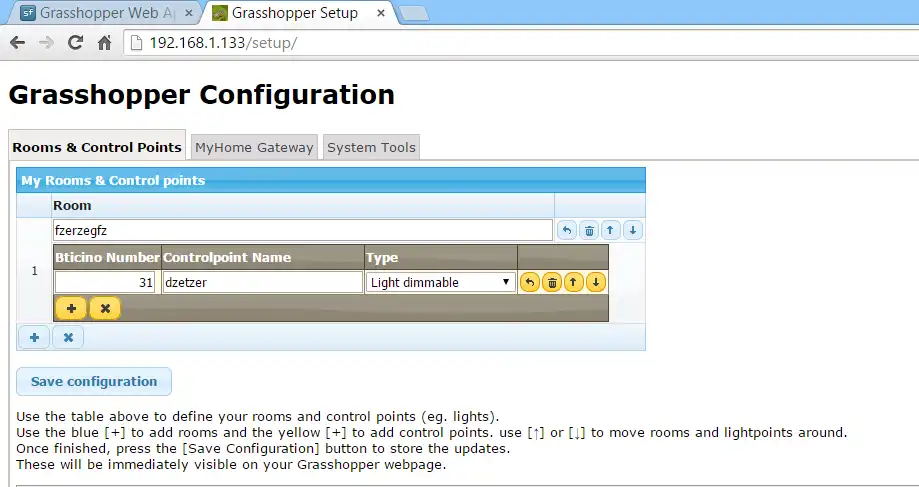Add a control point with yellow plus
This screenshot has height=487, width=919.
click(71, 308)
